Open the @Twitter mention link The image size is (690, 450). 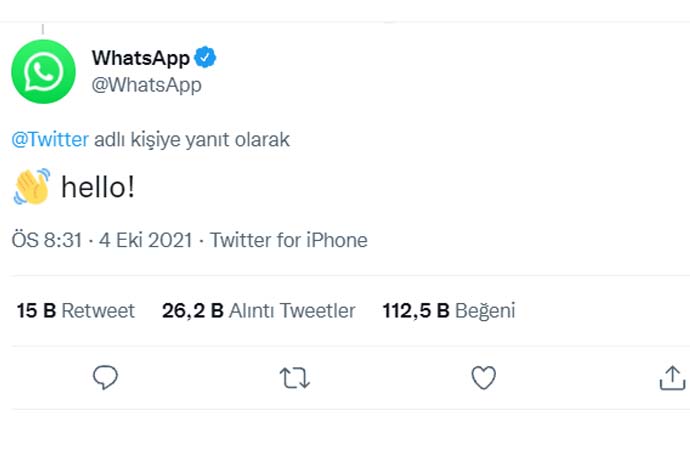pos(50,139)
